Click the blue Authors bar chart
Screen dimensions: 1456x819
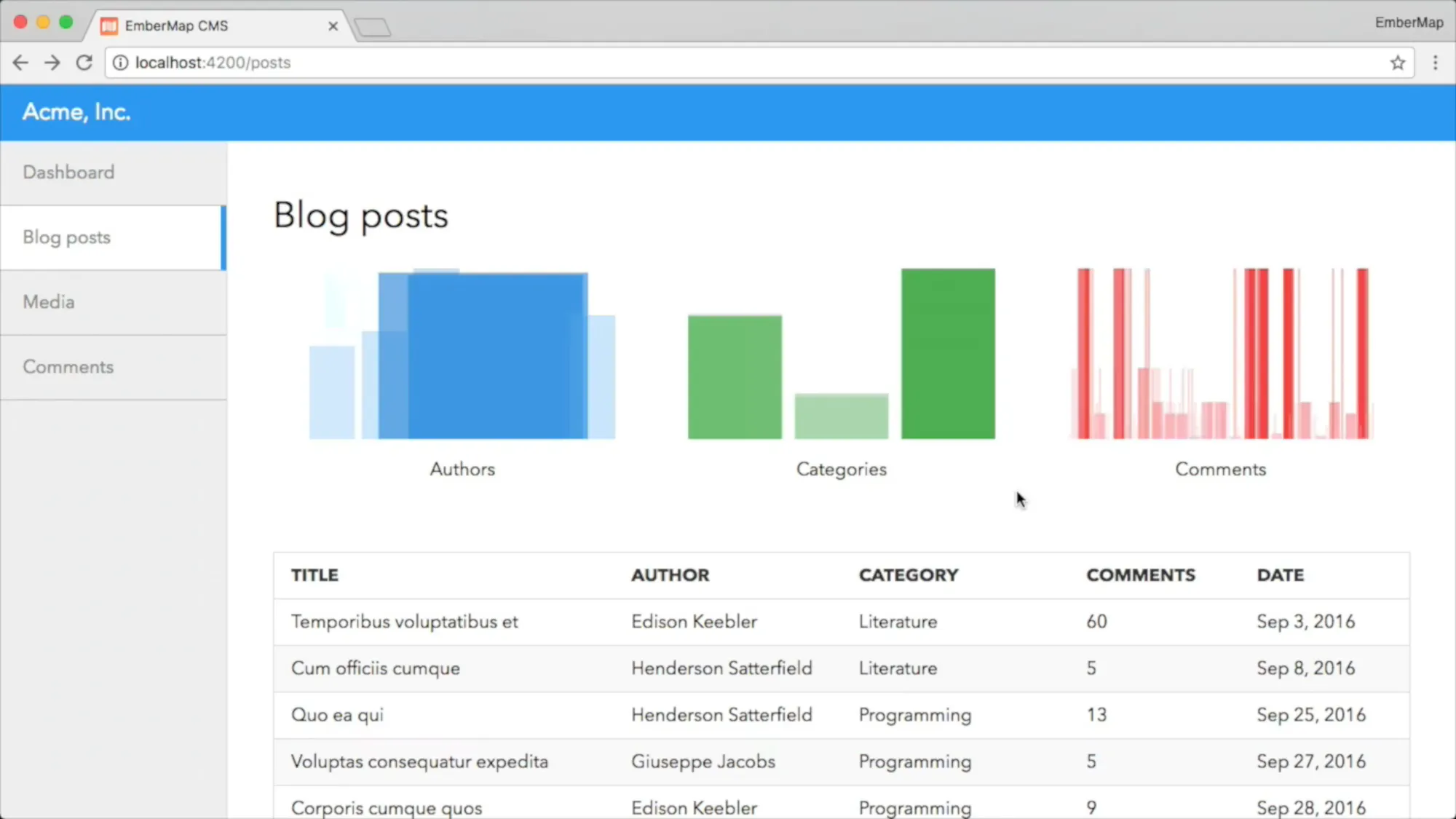pos(462,354)
